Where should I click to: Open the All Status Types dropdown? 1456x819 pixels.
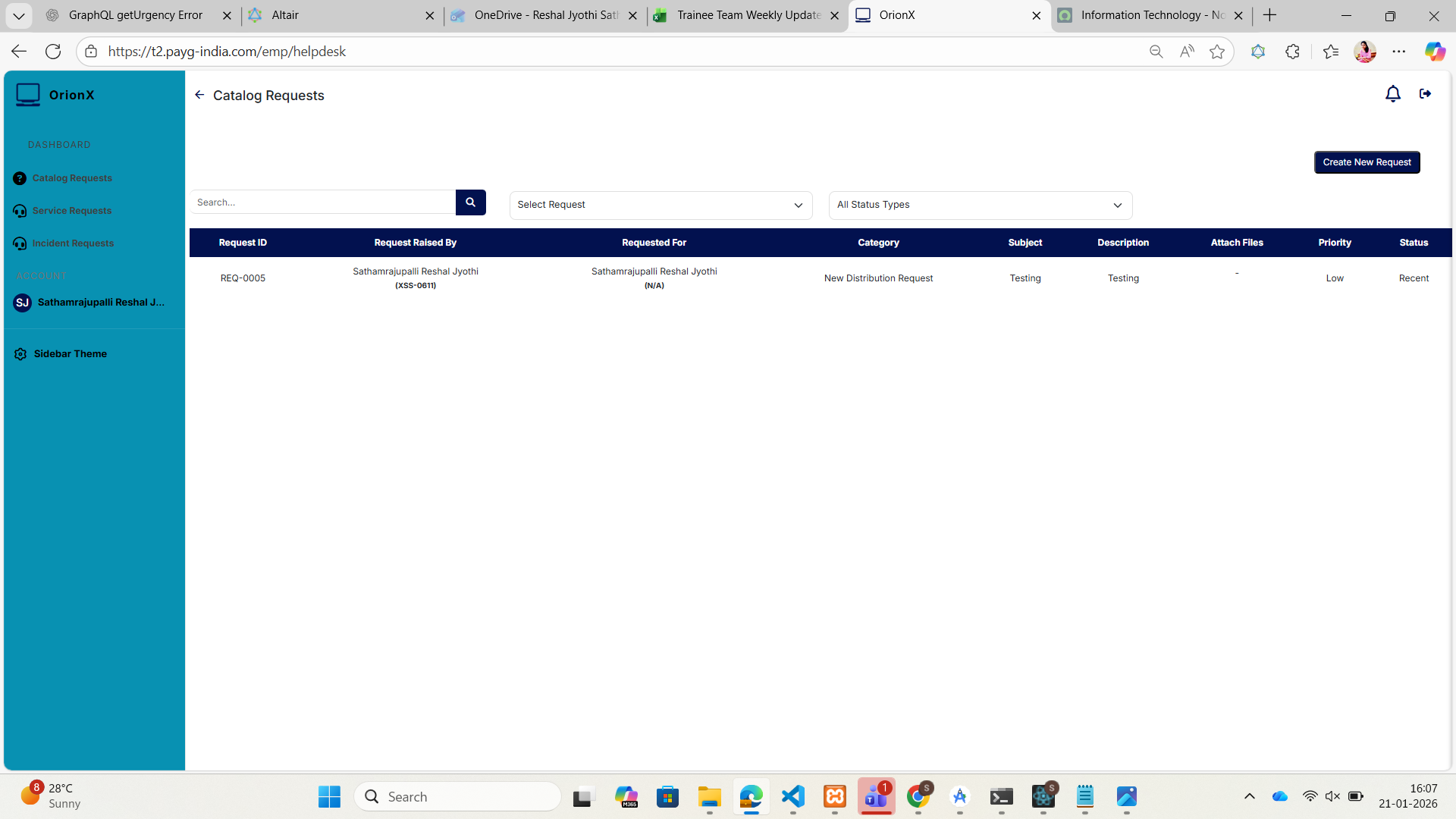click(980, 205)
